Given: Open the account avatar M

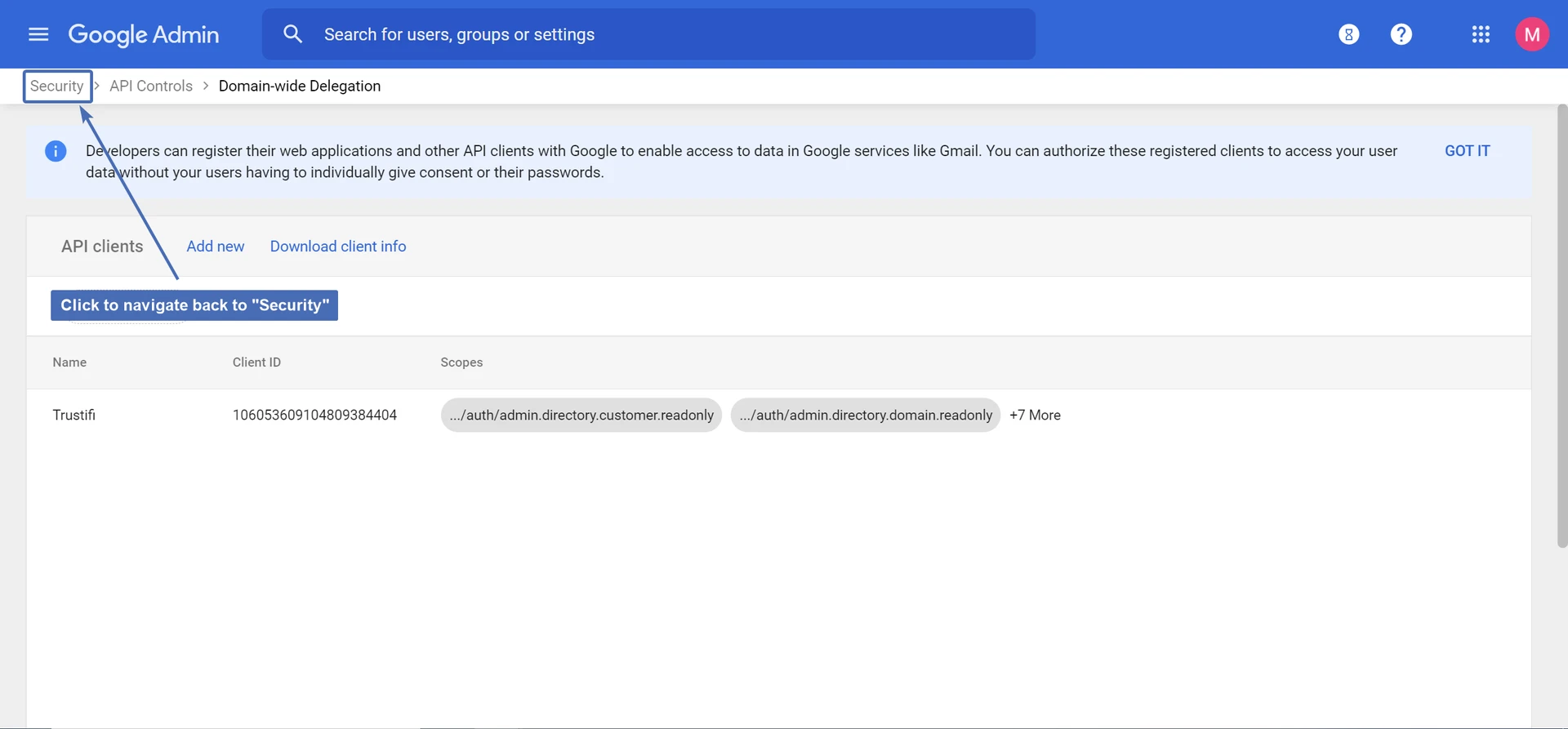Looking at the screenshot, I should click(x=1531, y=34).
